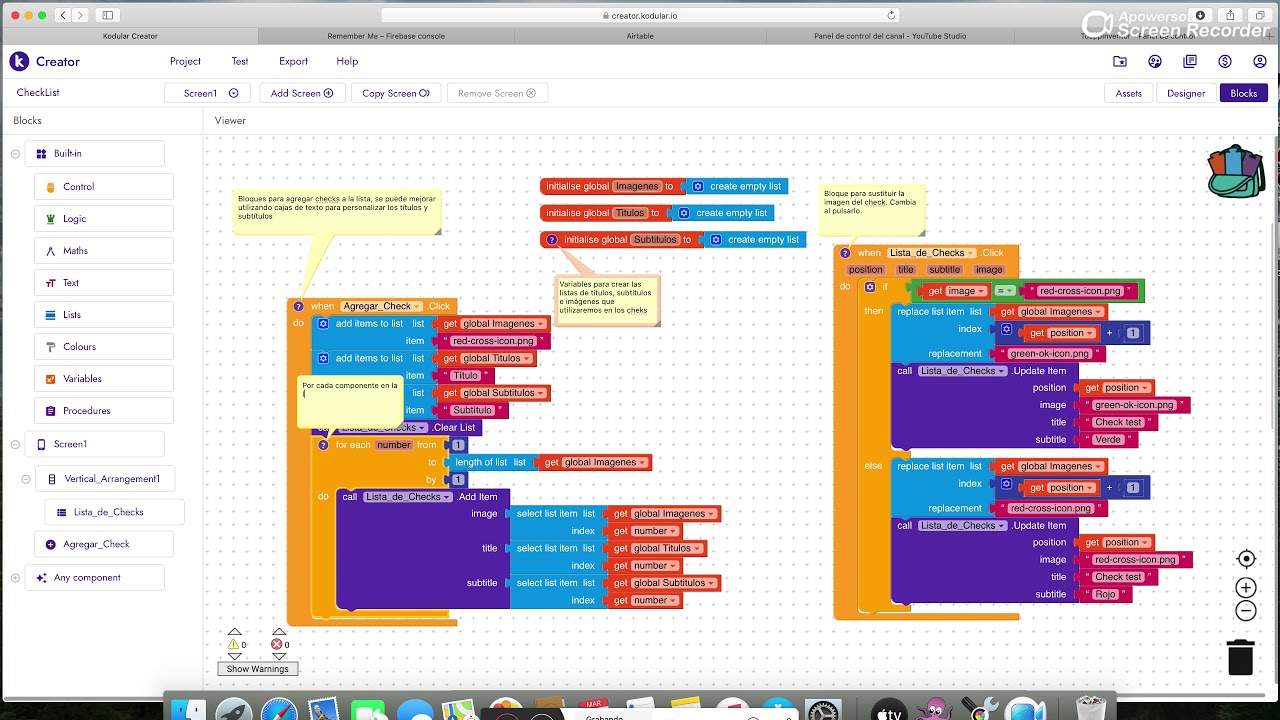Open the Maths blocks drawer

tap(103, 250)
